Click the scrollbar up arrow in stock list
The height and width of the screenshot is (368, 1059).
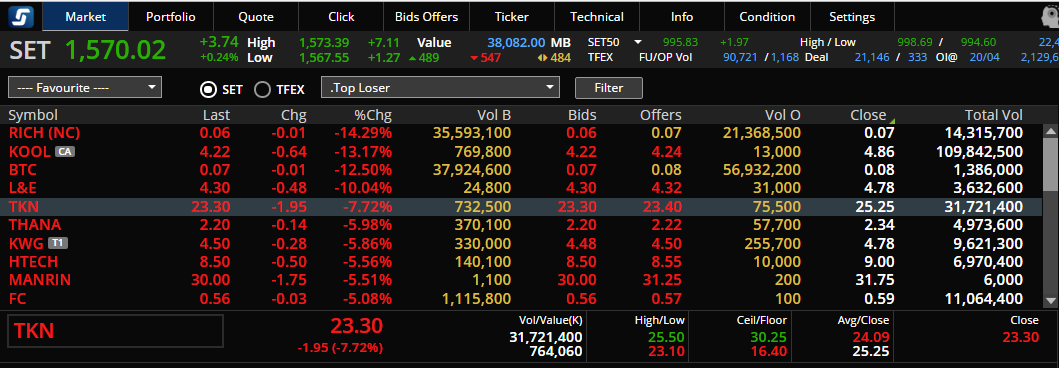click(x=1050, y=131)
